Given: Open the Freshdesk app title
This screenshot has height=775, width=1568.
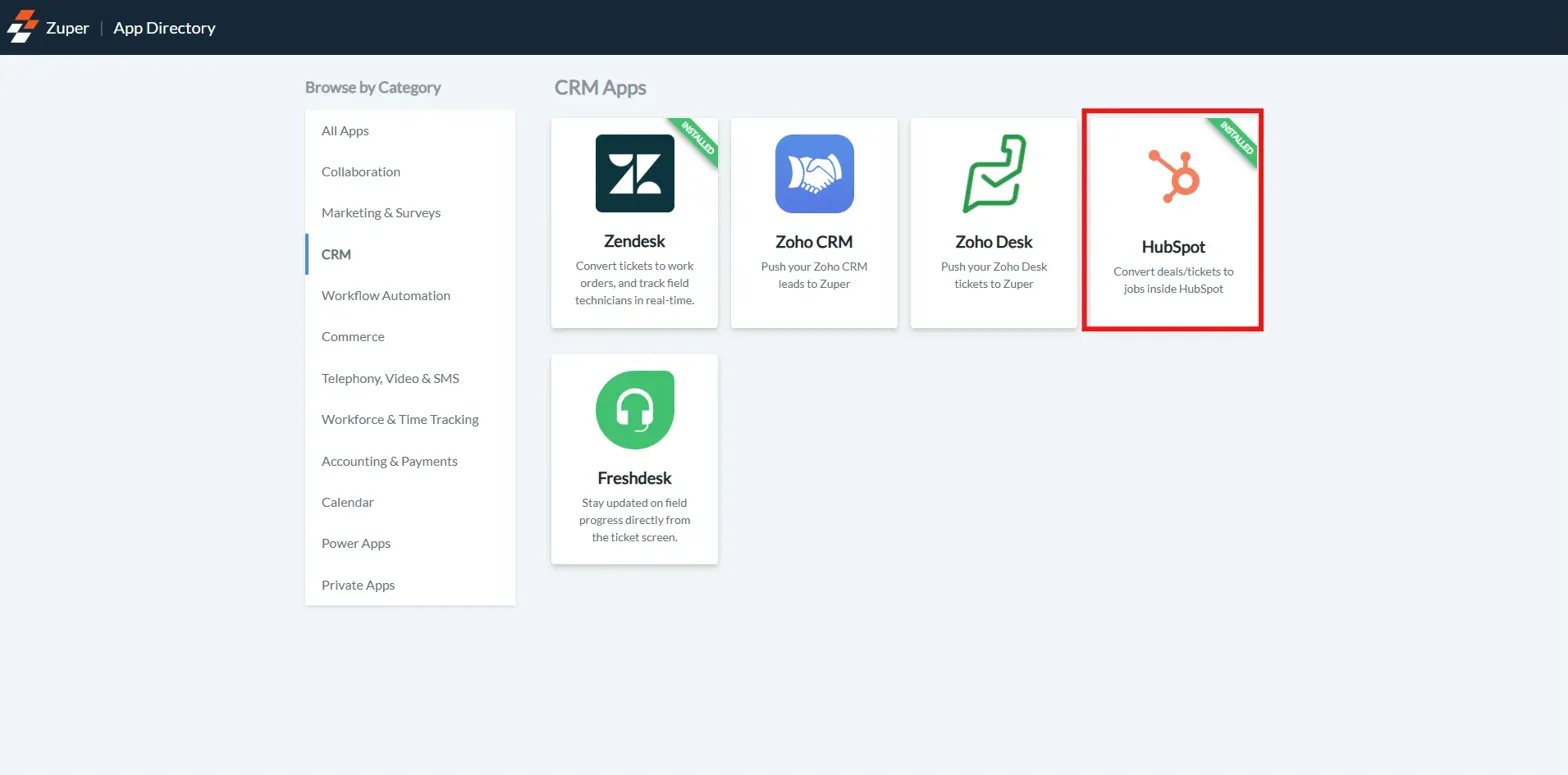Looking at the screenshot, I should point(634,478).
